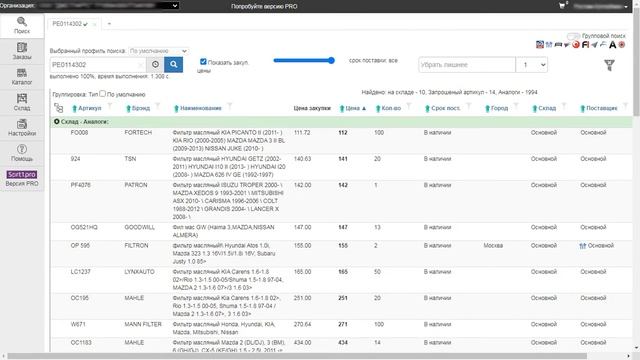Image resolution: width=640 pixels, height=360 pixels.
Task: Click Попробуйте версию PRO link
Action: [x=264, y=7]
